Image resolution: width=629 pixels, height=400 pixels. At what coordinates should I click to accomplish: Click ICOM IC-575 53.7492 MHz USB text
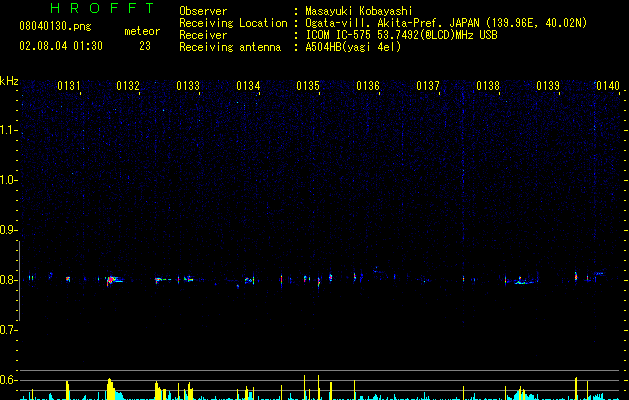click(401, 35)
